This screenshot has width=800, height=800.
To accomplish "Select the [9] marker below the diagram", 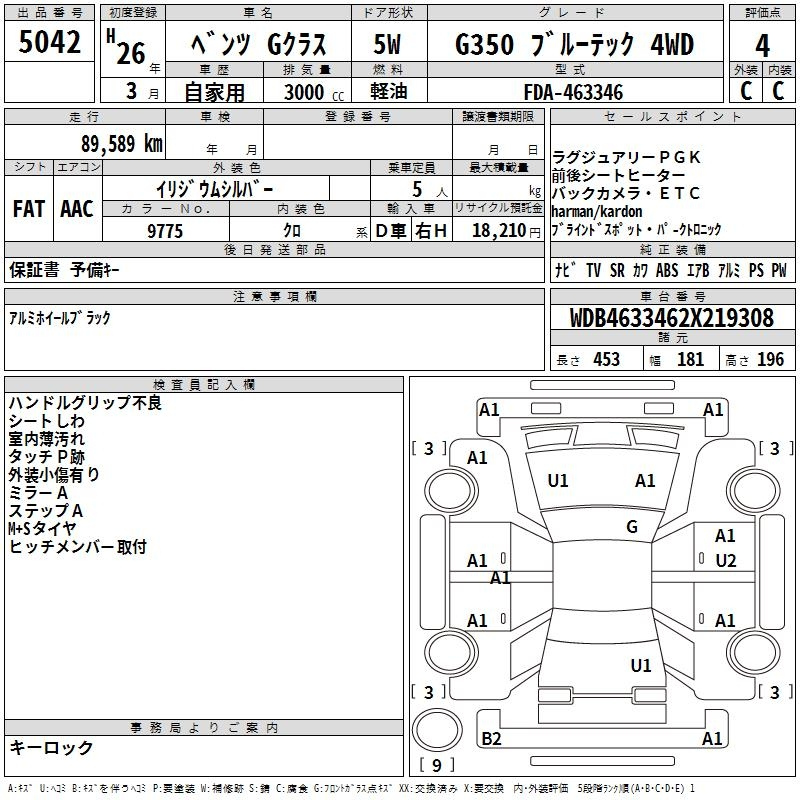I will [435, 765].
